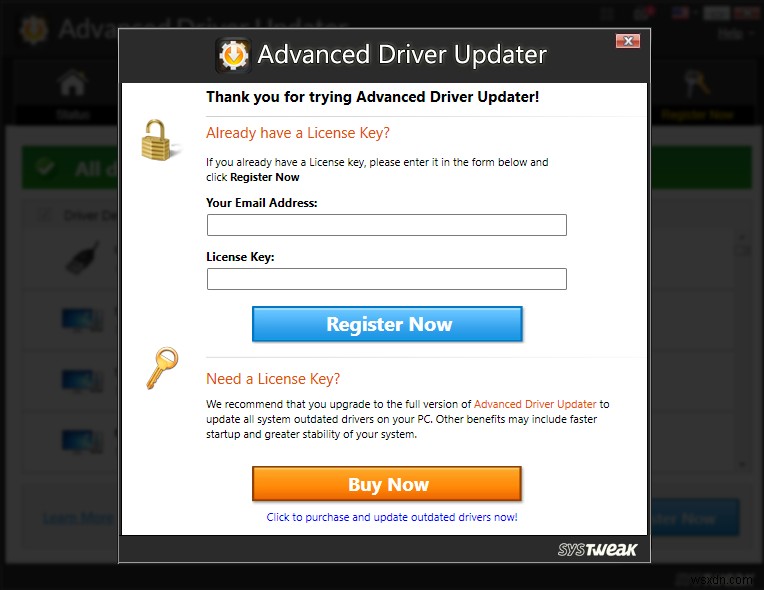Click the blue Register Now button

coord(387,324)
